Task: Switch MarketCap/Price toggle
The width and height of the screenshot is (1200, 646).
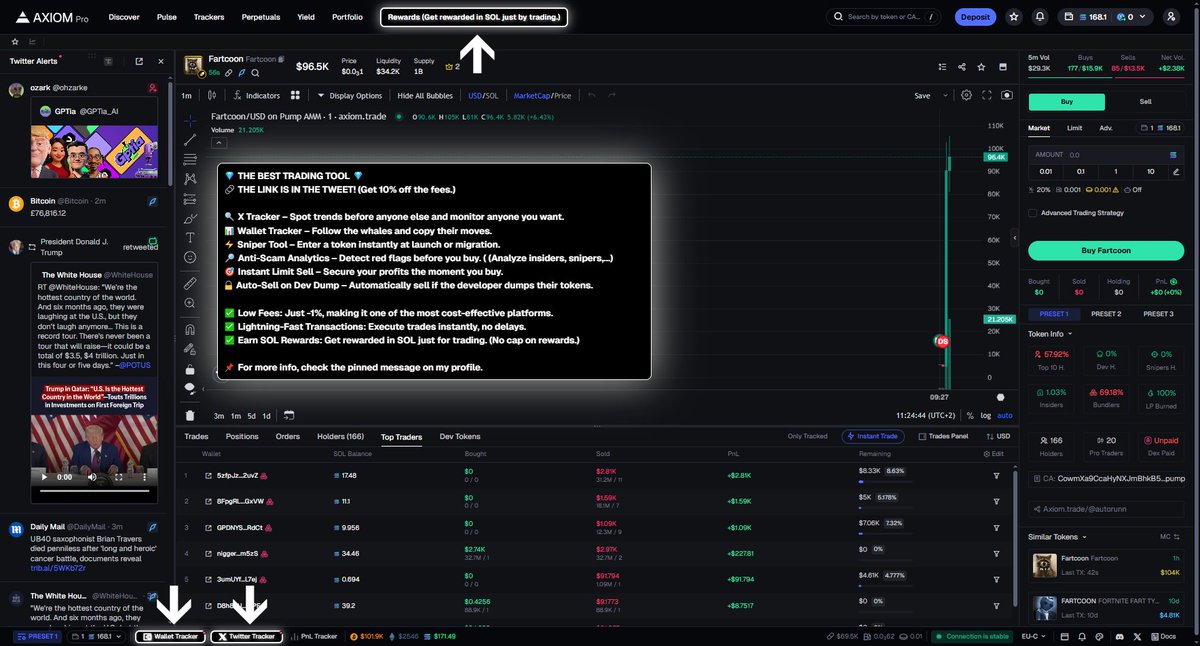Action: coord(542,95)
